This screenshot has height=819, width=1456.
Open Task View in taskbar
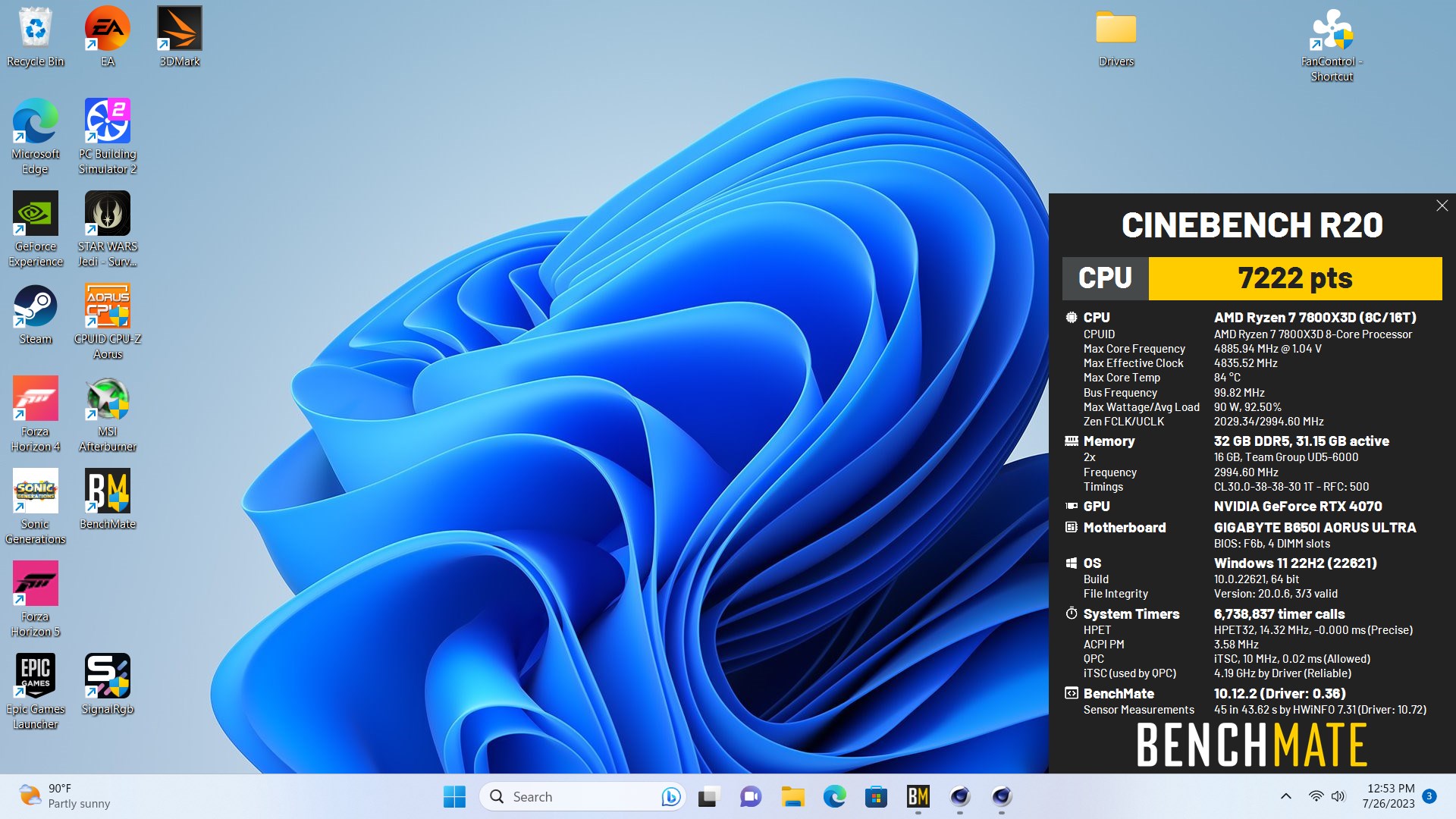click(x=709, y=796)
